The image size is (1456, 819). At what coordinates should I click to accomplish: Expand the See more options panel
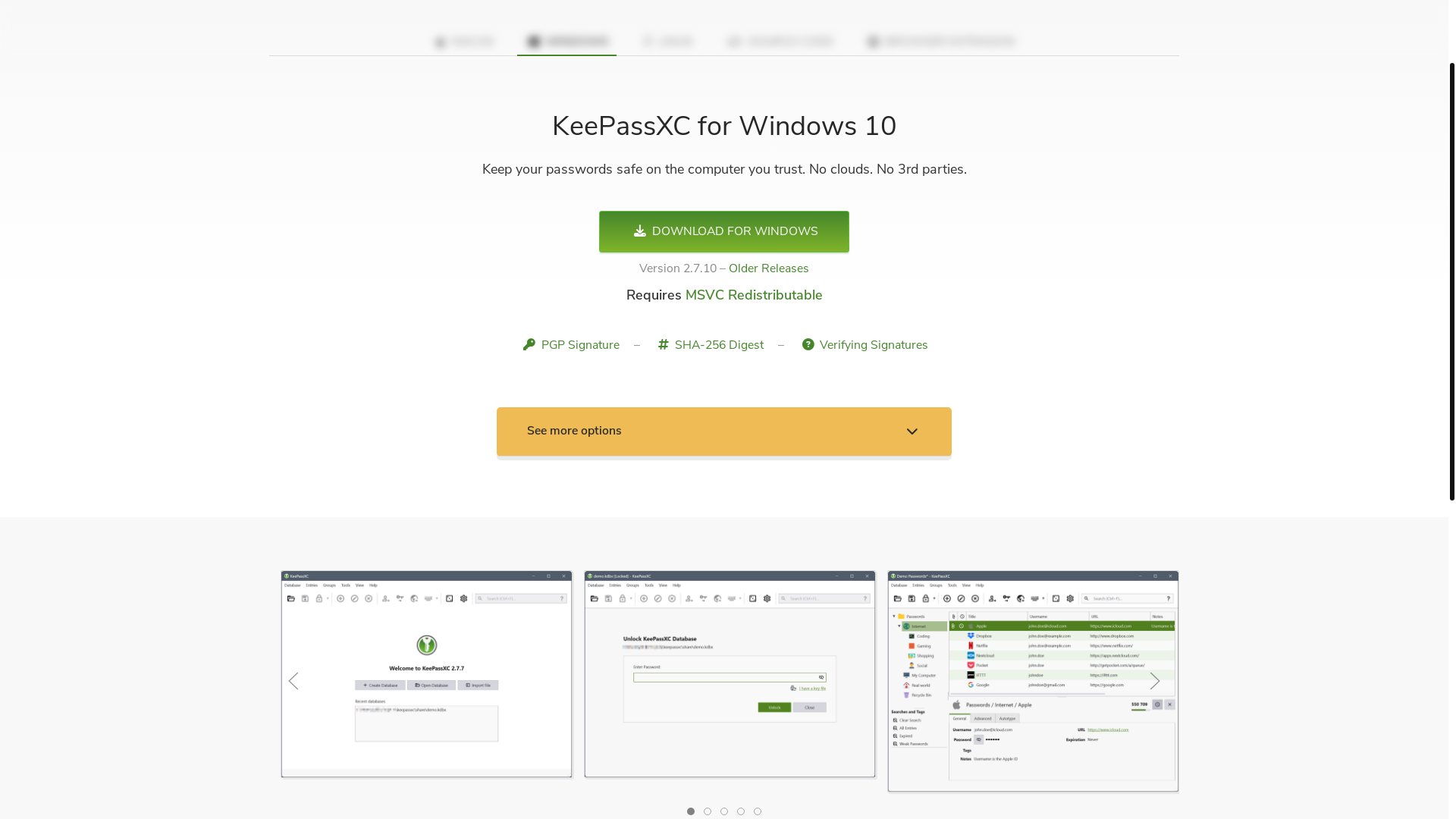[x=723, y=431]
